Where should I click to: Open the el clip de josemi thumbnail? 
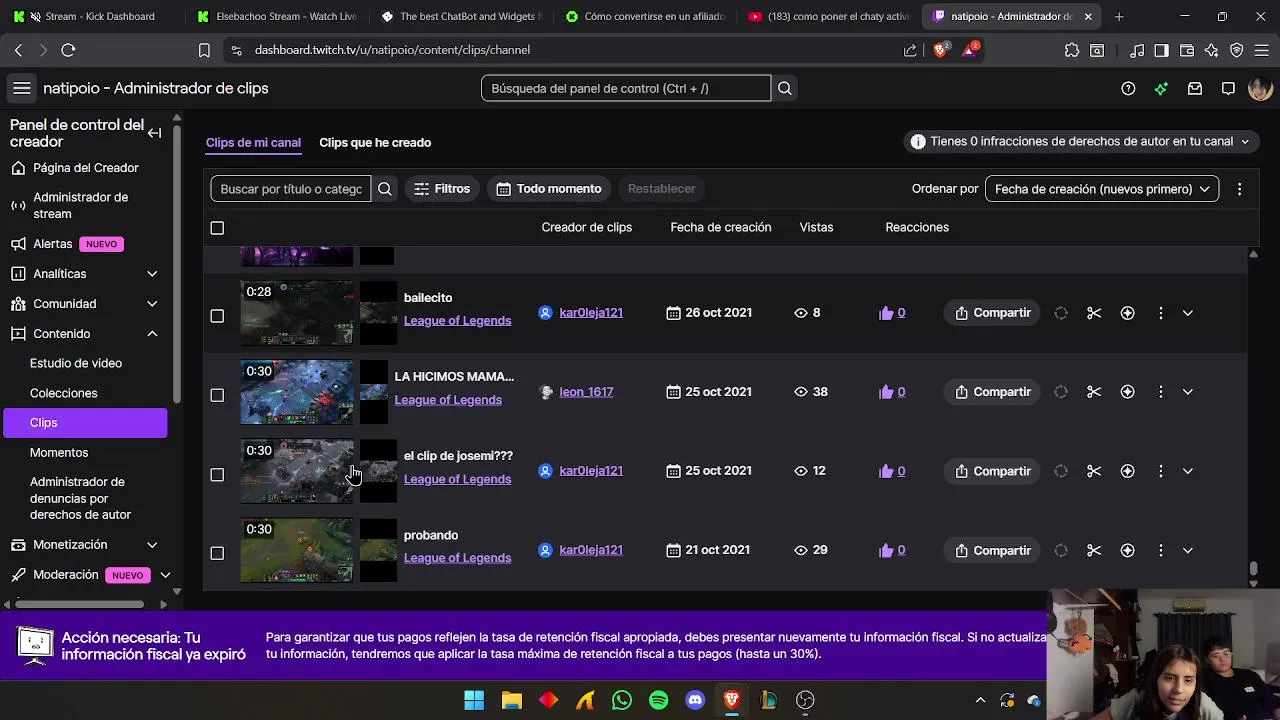(297, 471)
